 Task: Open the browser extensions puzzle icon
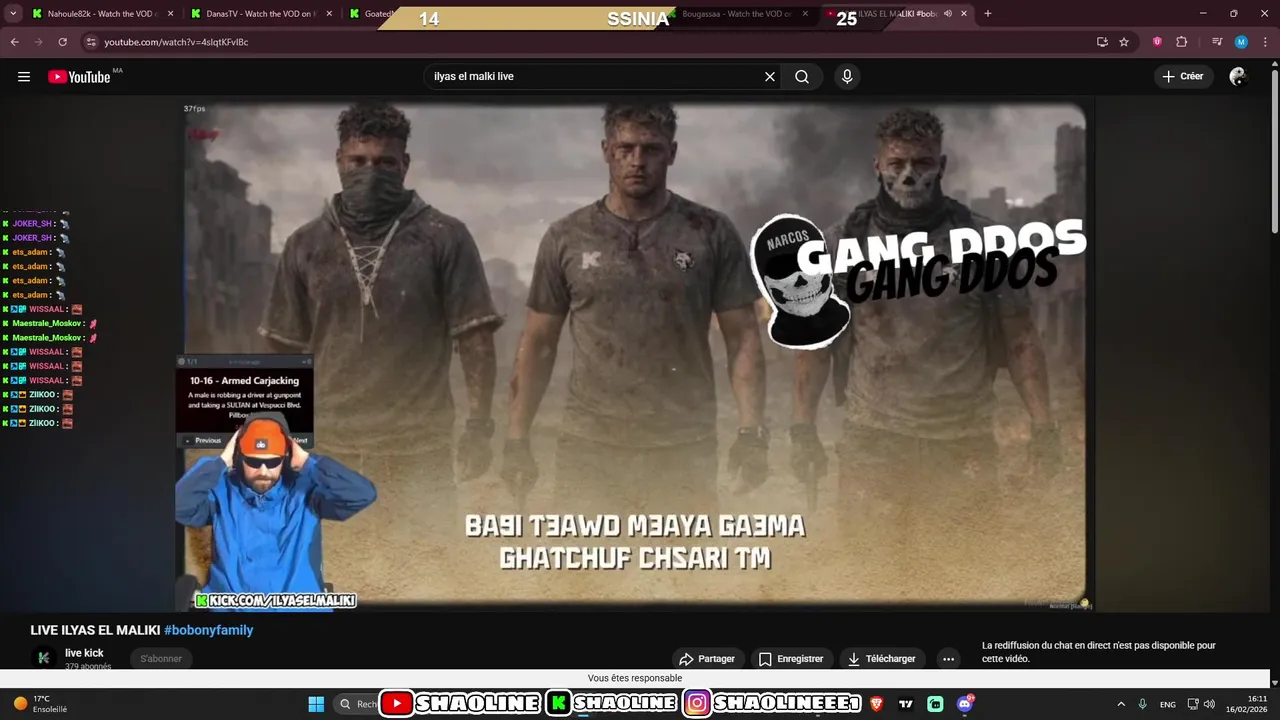[1182, 42]
